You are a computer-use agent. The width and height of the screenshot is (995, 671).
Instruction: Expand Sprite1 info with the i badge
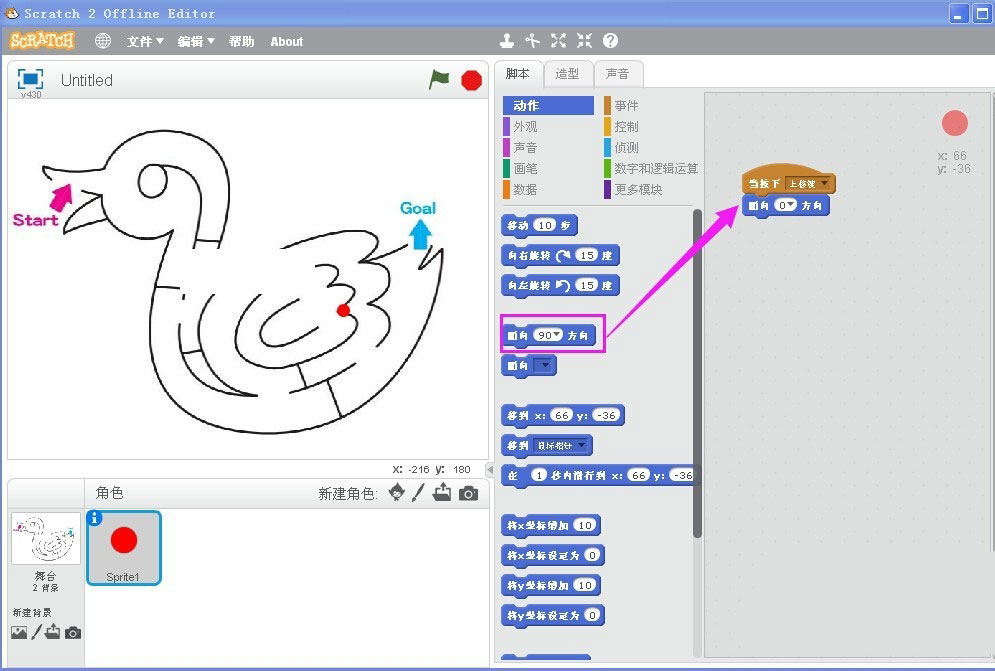click(95, 517)
